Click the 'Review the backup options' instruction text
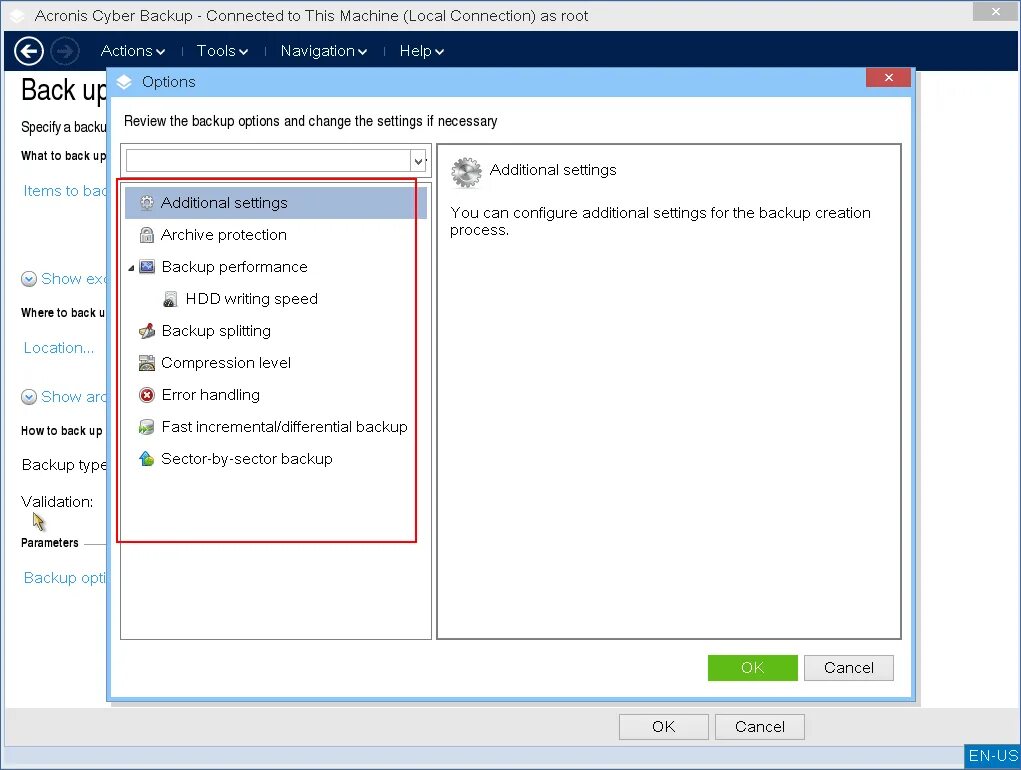This screenshot has height=770, width=1021. click(311, 121)
